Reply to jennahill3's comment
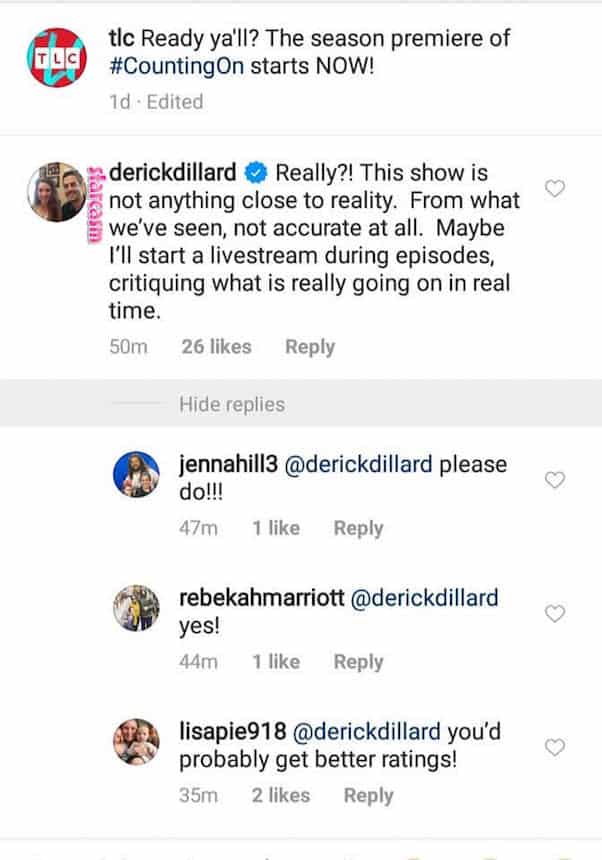The height and width of the screenshot is (860, 602). 358,528
